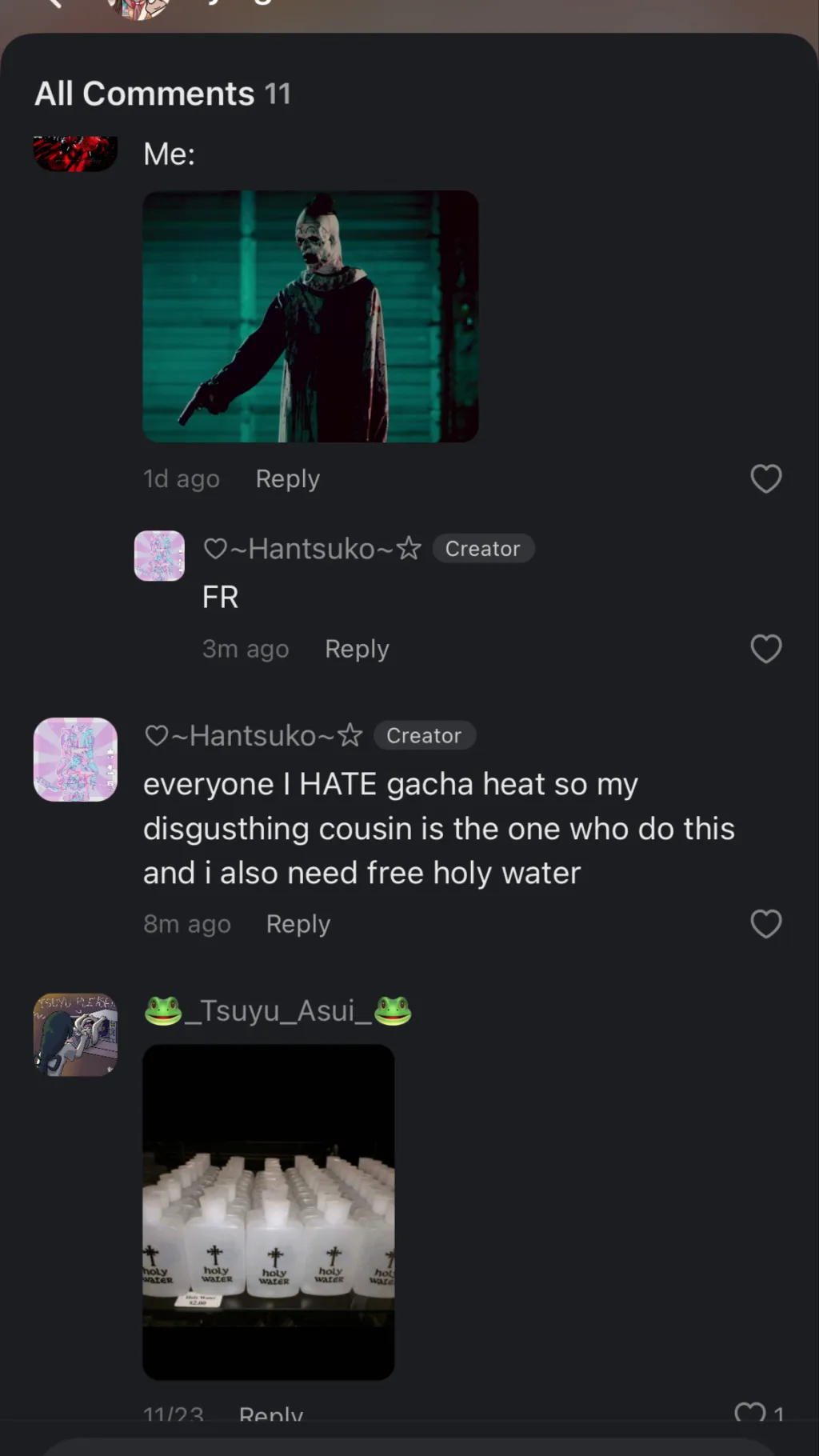
Task: Reply to the 3m ago comment
Action: pyautogui.click(x=357, y=649)
